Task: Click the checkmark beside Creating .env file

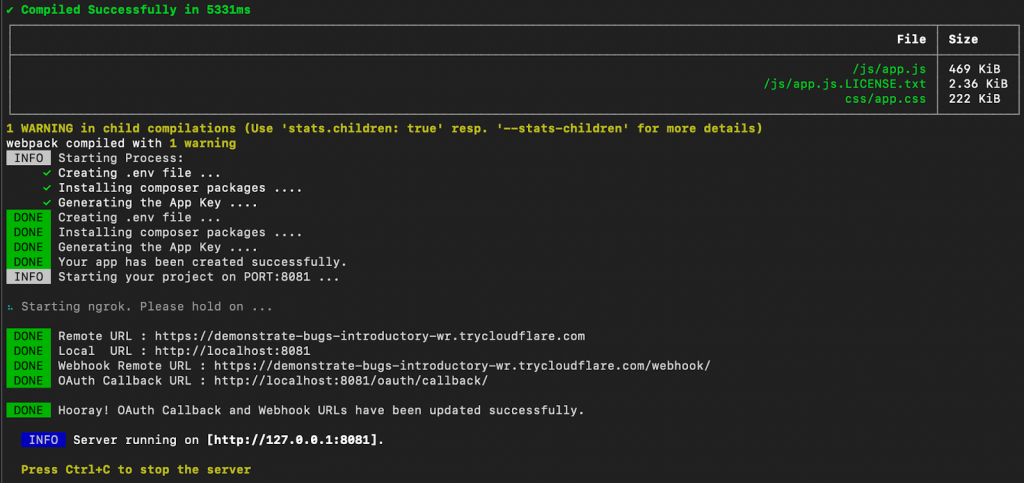Action: coord(47,173)
